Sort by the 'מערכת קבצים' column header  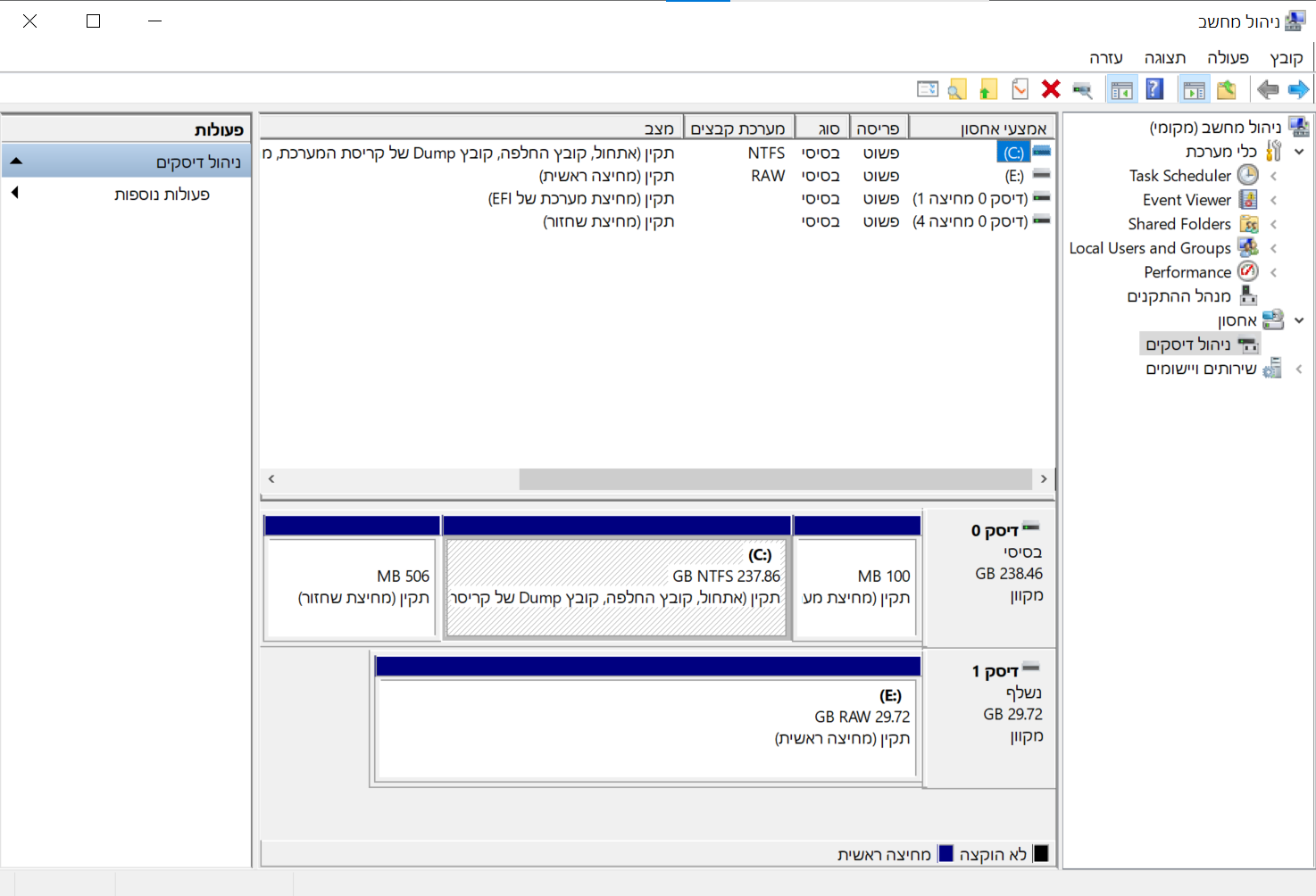click(738, 129)
